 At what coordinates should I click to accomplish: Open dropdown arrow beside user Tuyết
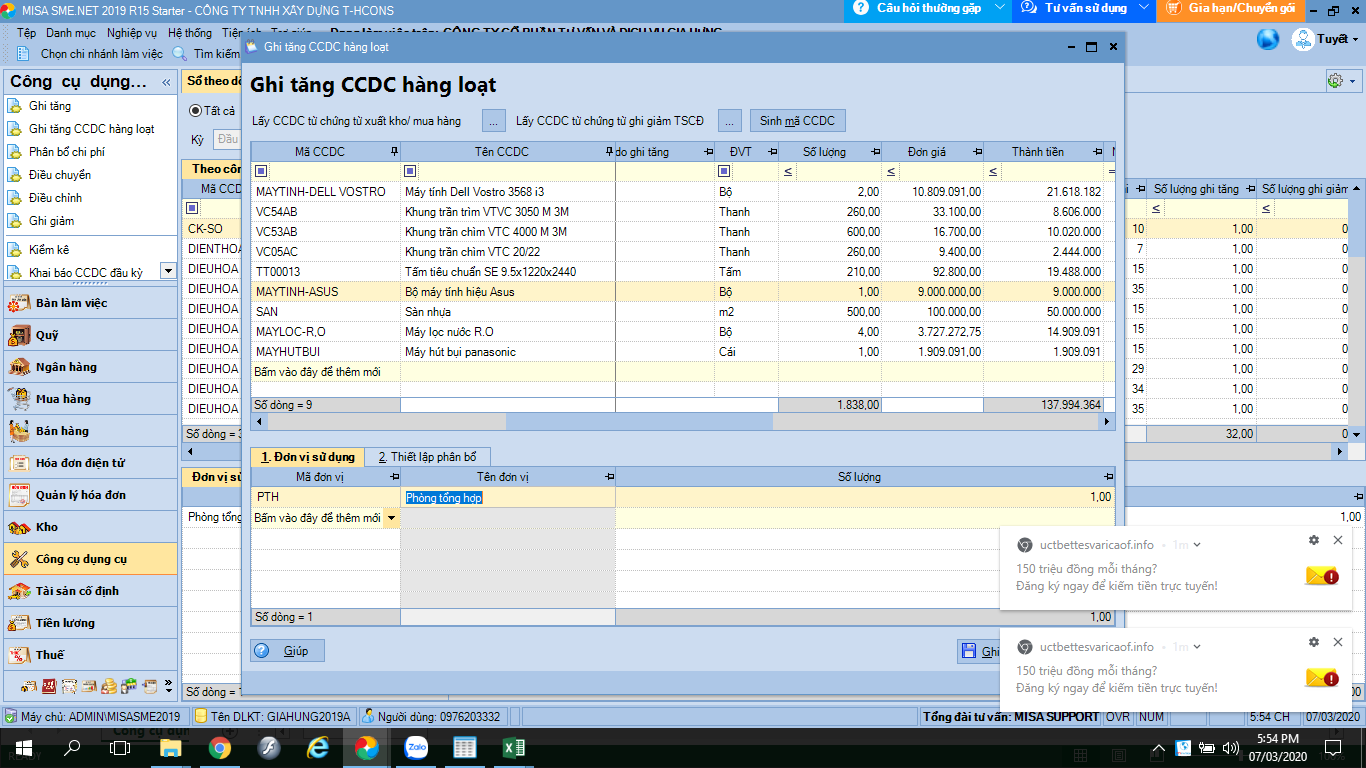pyautogui.click(x=1356, y=39)
